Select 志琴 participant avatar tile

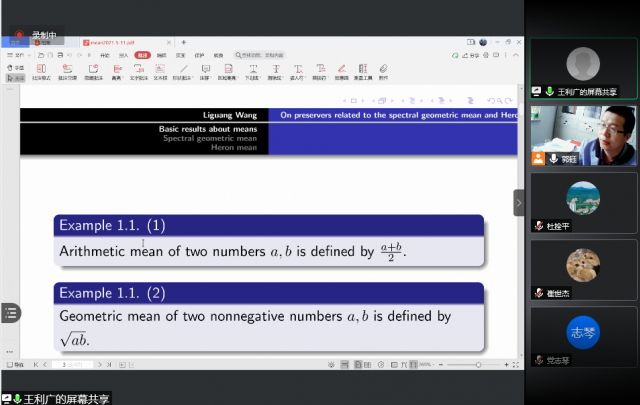tap(583, 336)
